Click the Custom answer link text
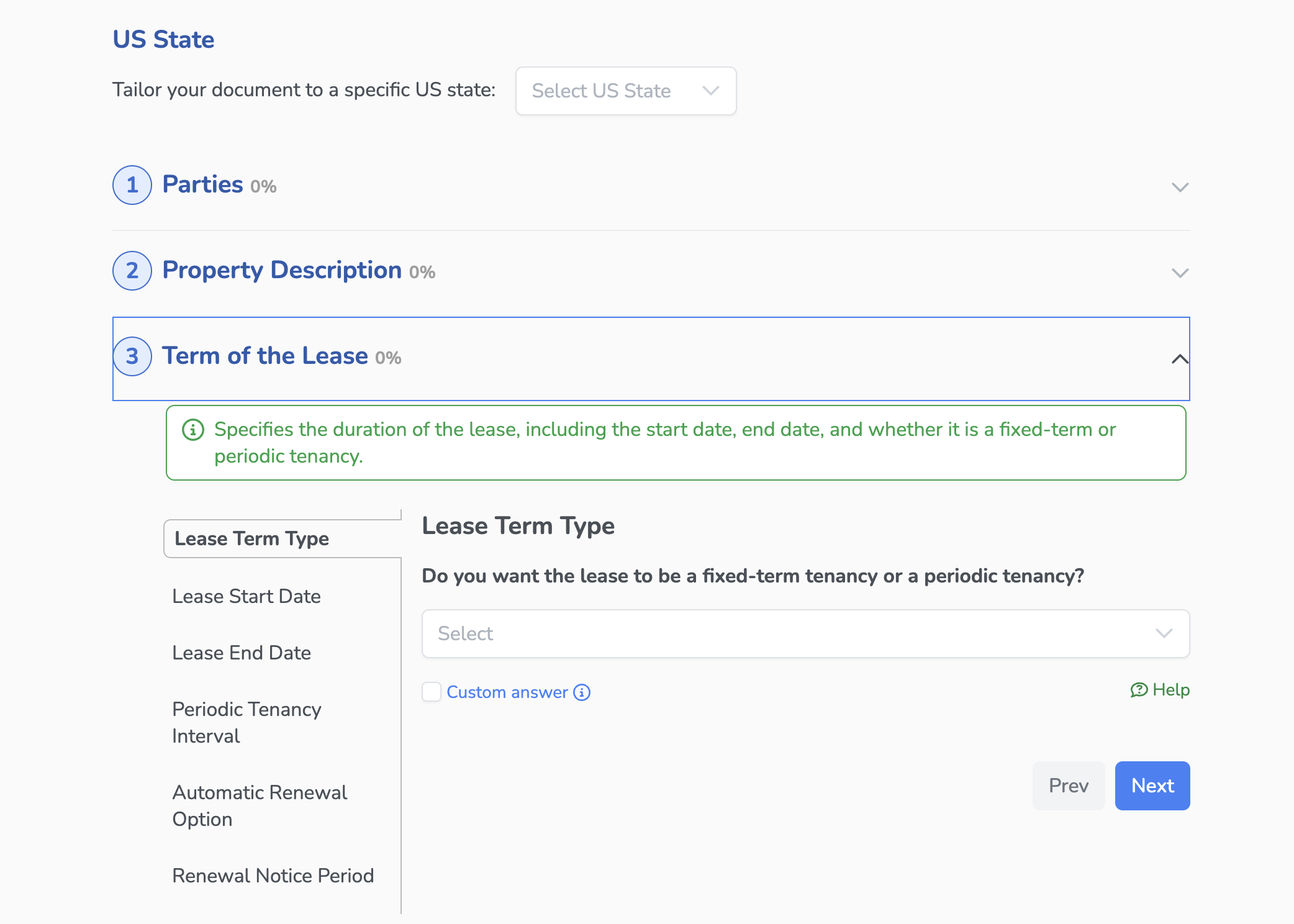Screen dimensions: 1294x924 pos(507,692)
